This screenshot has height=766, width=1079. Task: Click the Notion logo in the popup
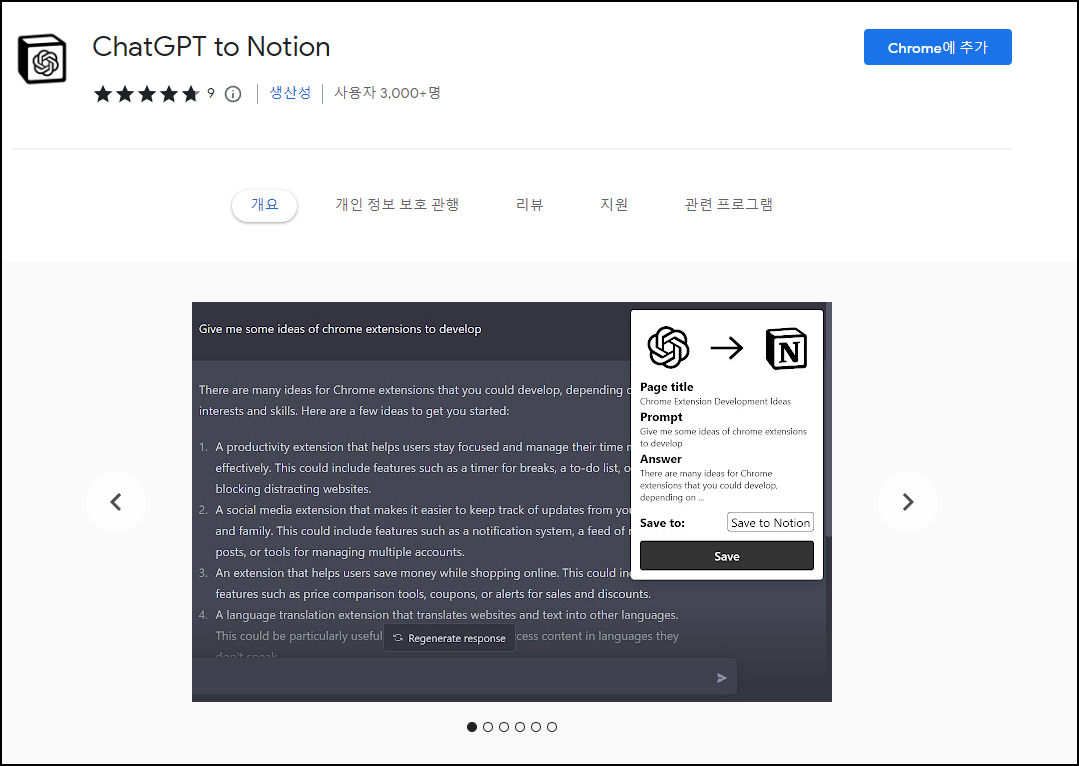(x=787, y=349)
